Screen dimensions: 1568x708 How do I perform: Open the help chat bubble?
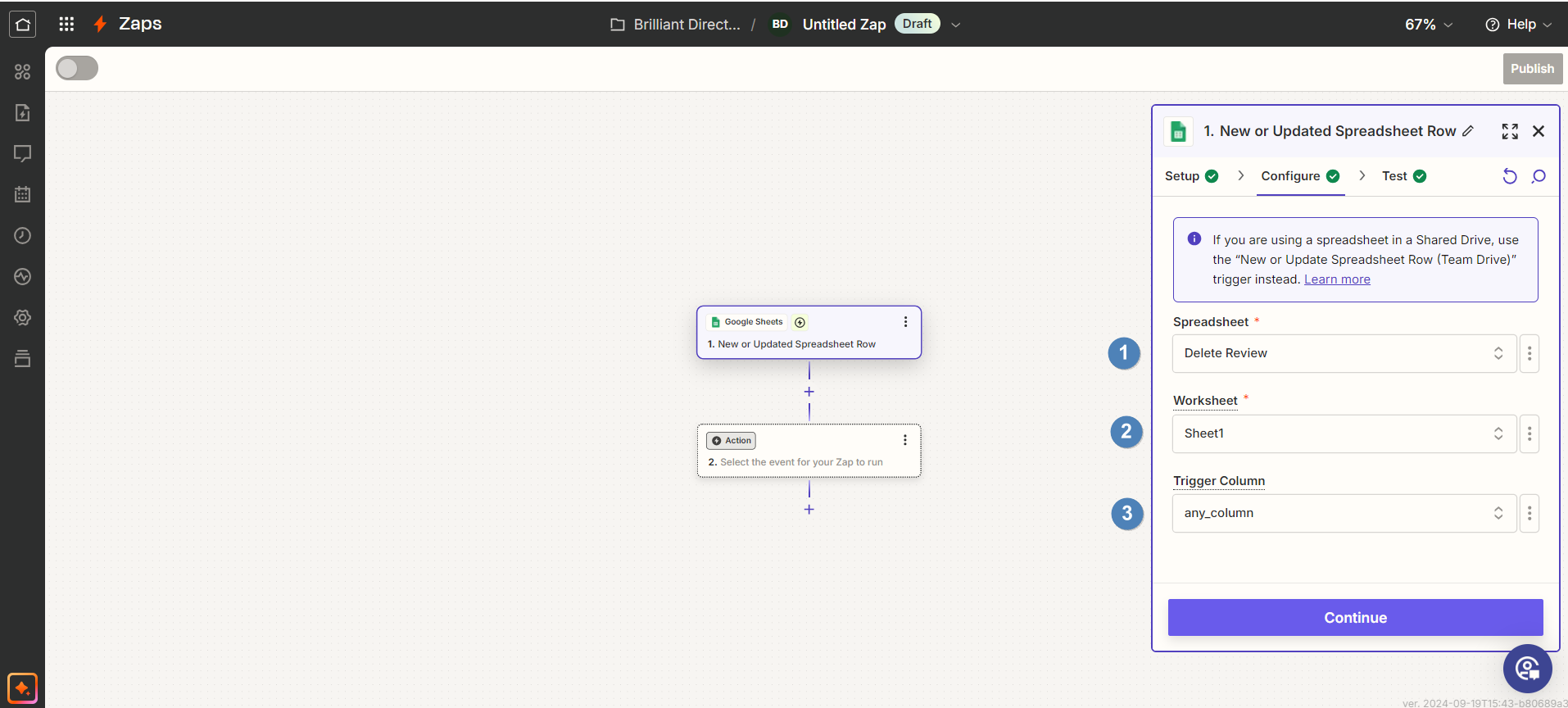click(1528, 669)
